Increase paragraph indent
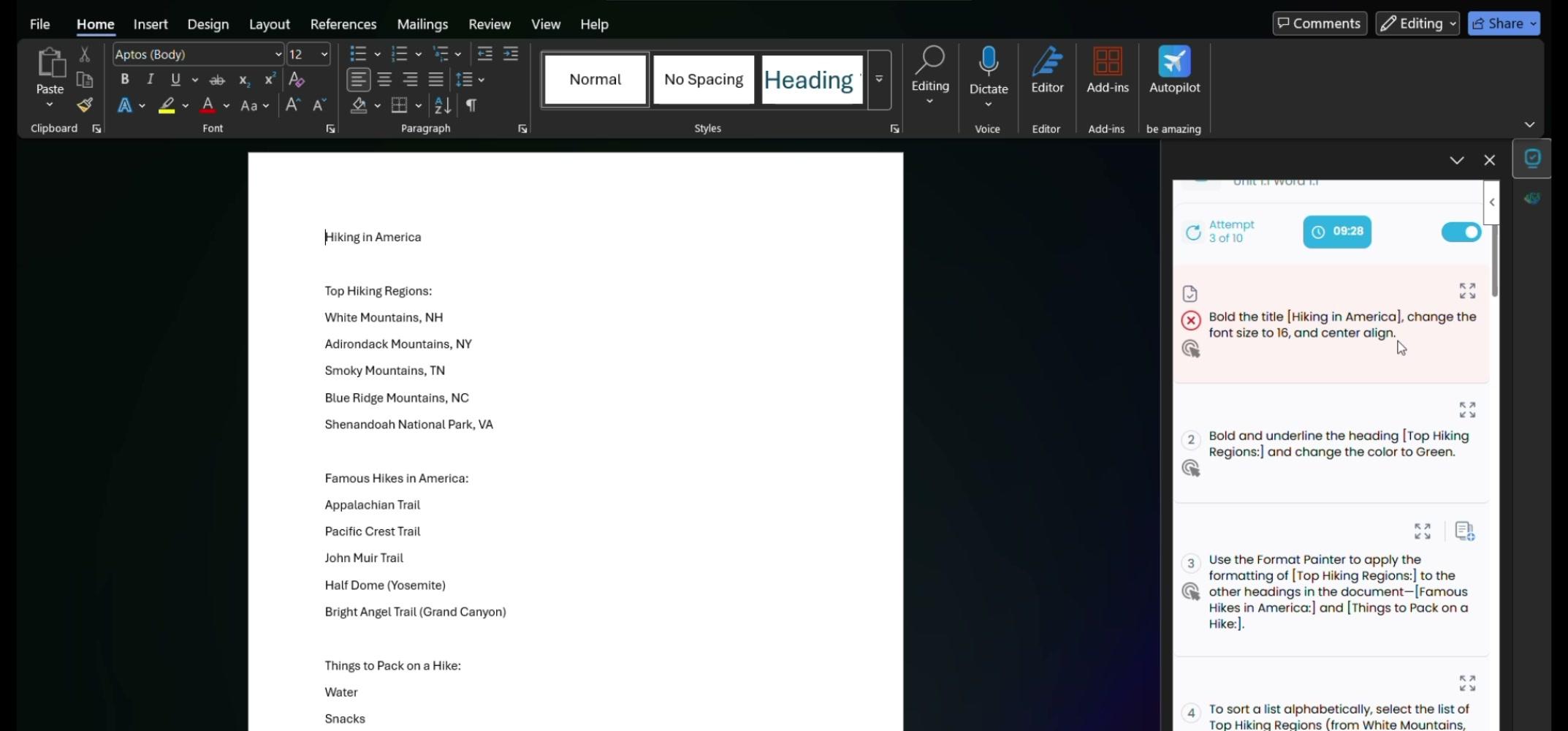 tap(511, 53)
